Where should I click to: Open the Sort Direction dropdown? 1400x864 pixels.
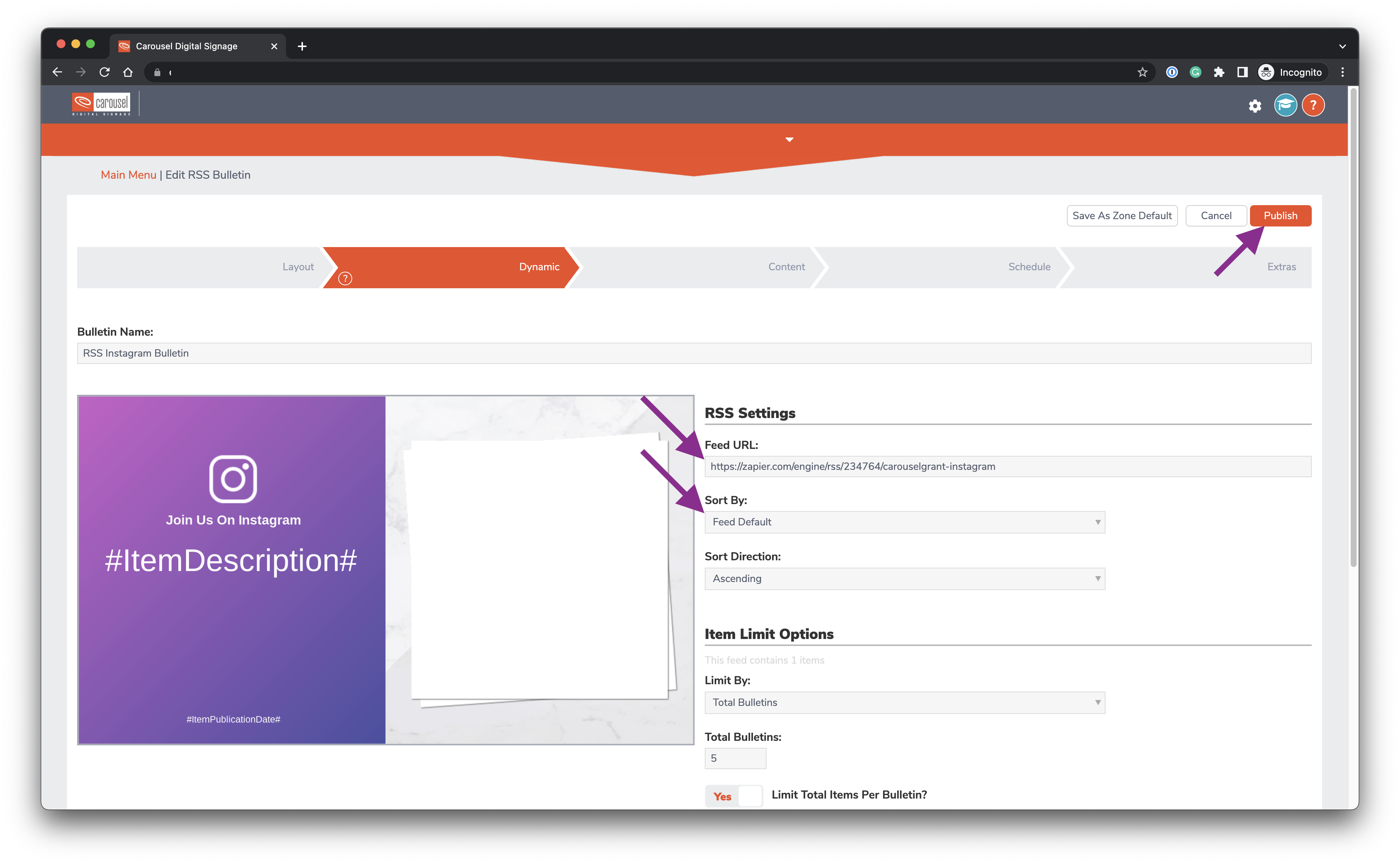point(904,579)
